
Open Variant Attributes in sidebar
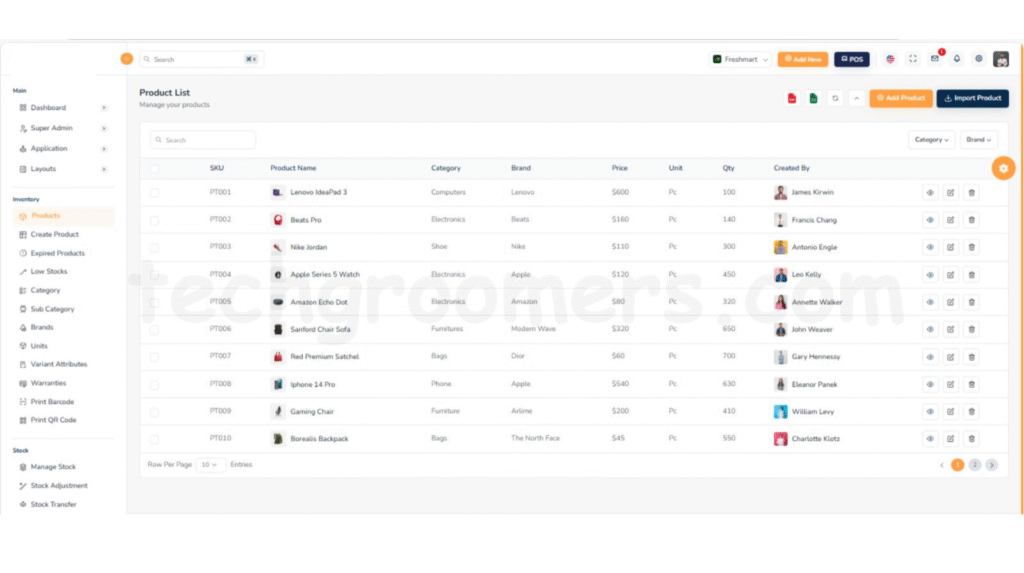[58, 365]
